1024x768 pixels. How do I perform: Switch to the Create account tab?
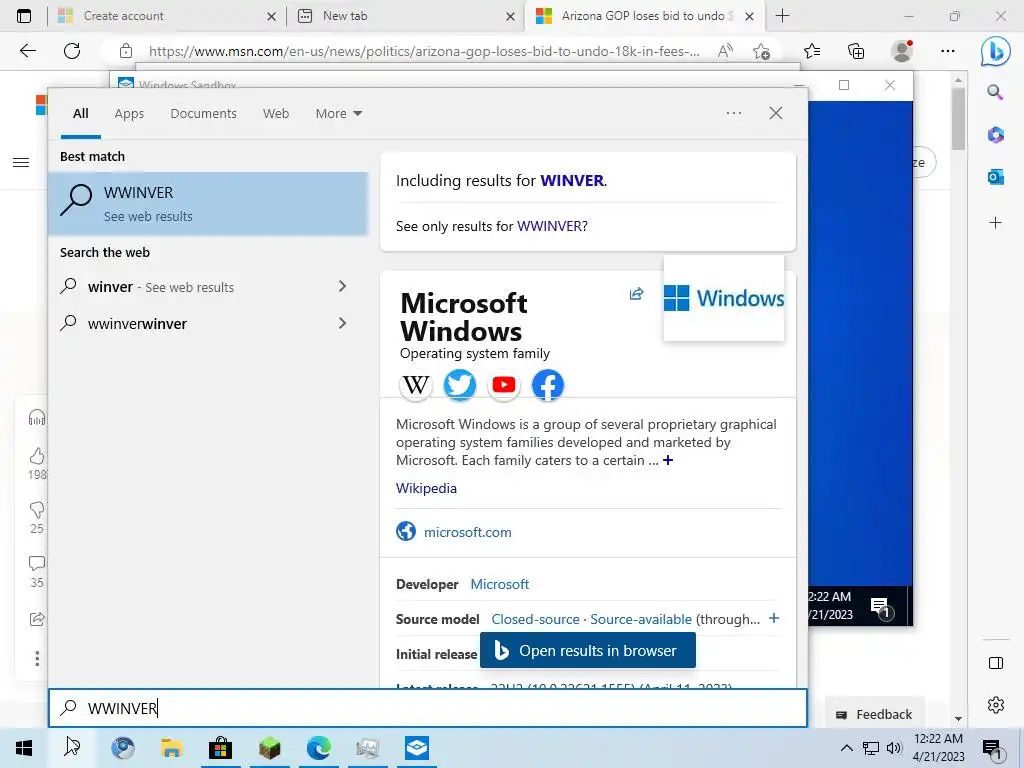tap(167, 16)
